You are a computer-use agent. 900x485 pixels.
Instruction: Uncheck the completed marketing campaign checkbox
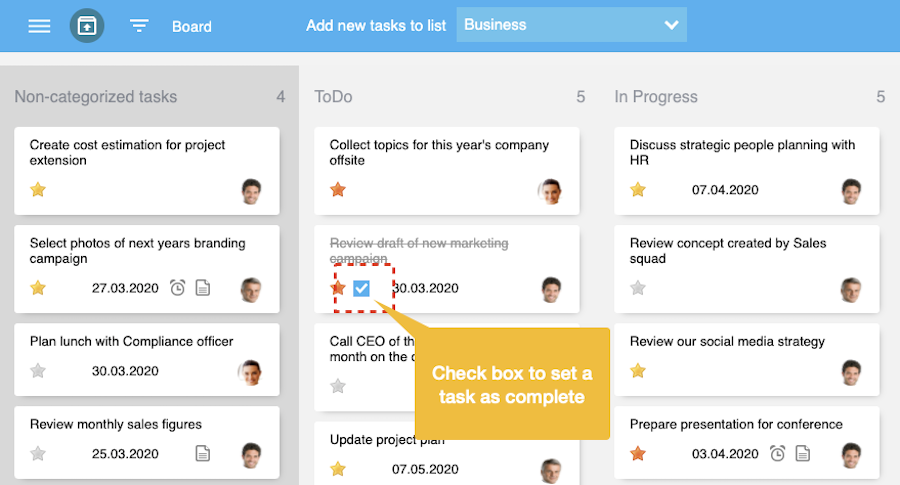click(362, 288)
